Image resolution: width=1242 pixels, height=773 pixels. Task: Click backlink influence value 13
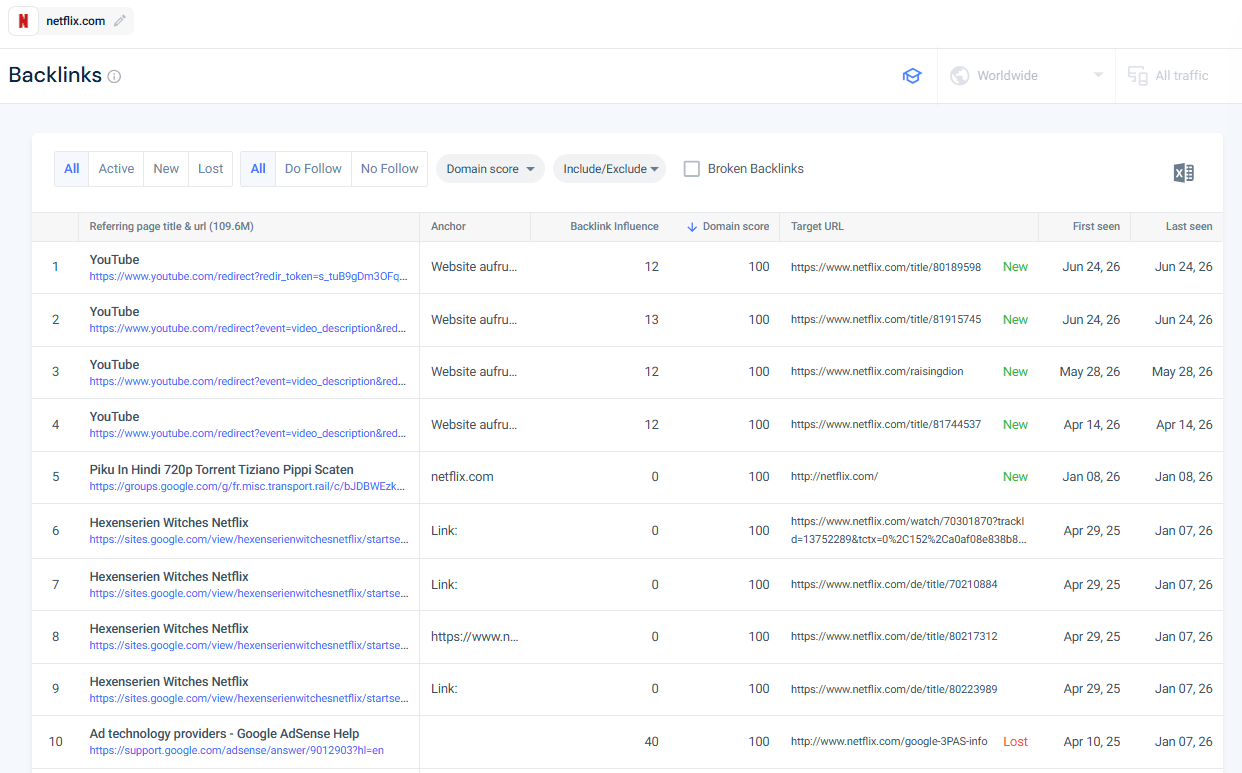tap(652, 320)
